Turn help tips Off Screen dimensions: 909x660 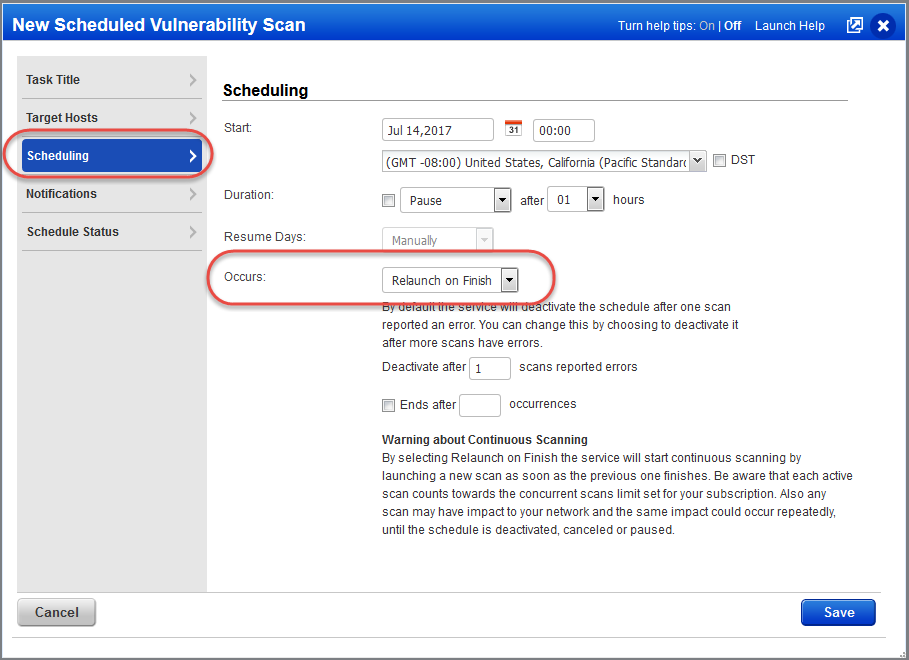732,26
